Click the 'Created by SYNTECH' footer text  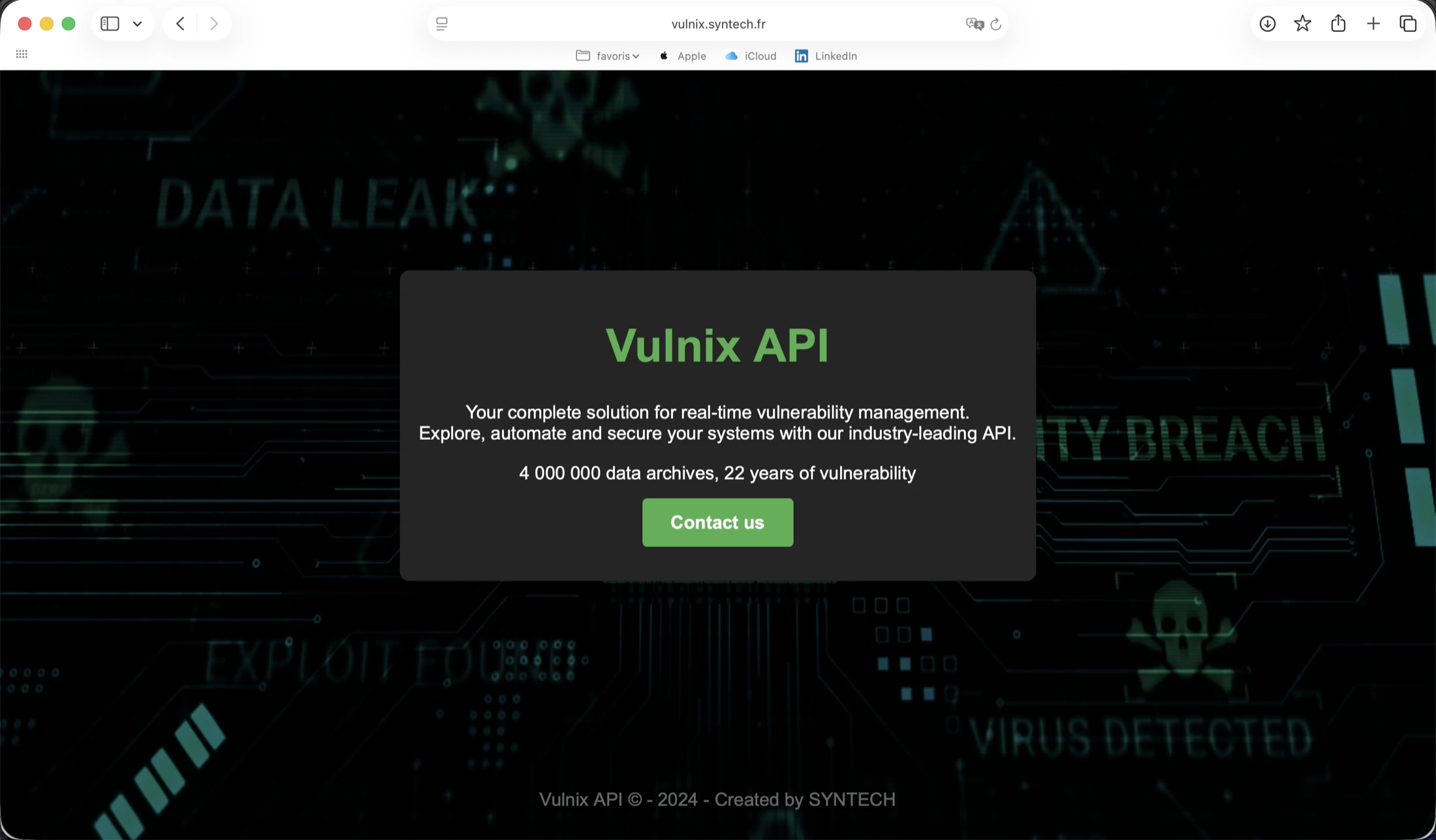point(805,800)
